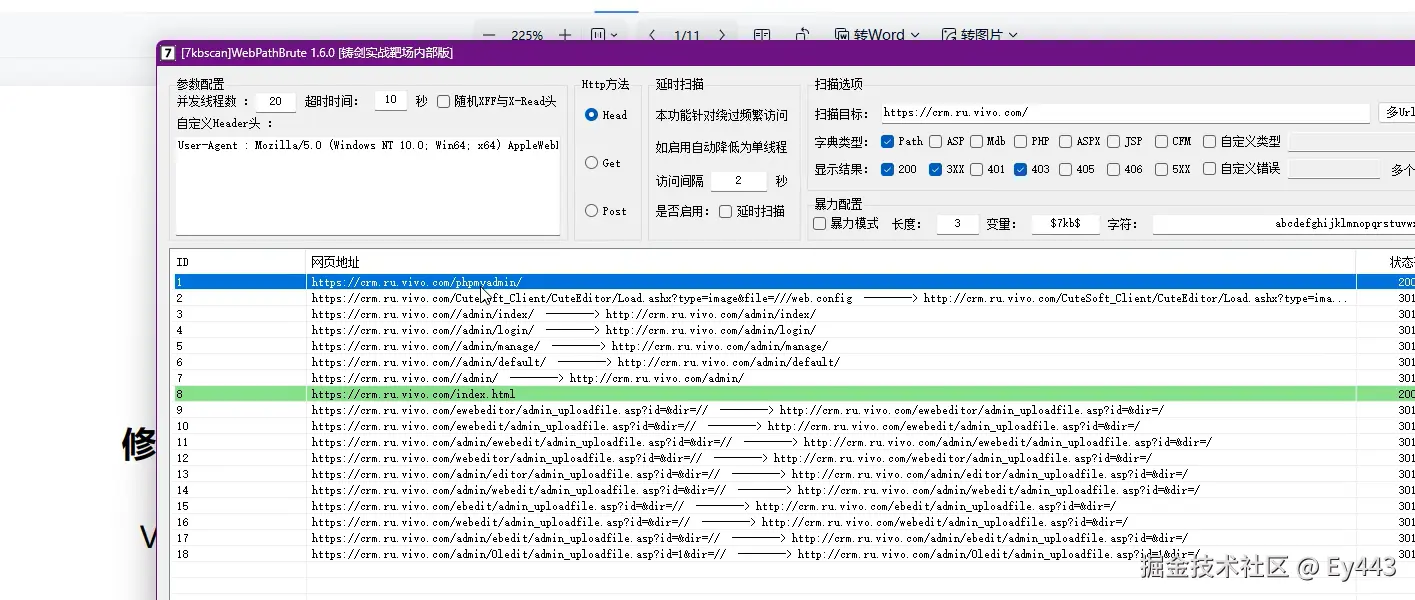
Task: Click the WebPathBrute app icon in title bar
Action: tap(168, 53)
